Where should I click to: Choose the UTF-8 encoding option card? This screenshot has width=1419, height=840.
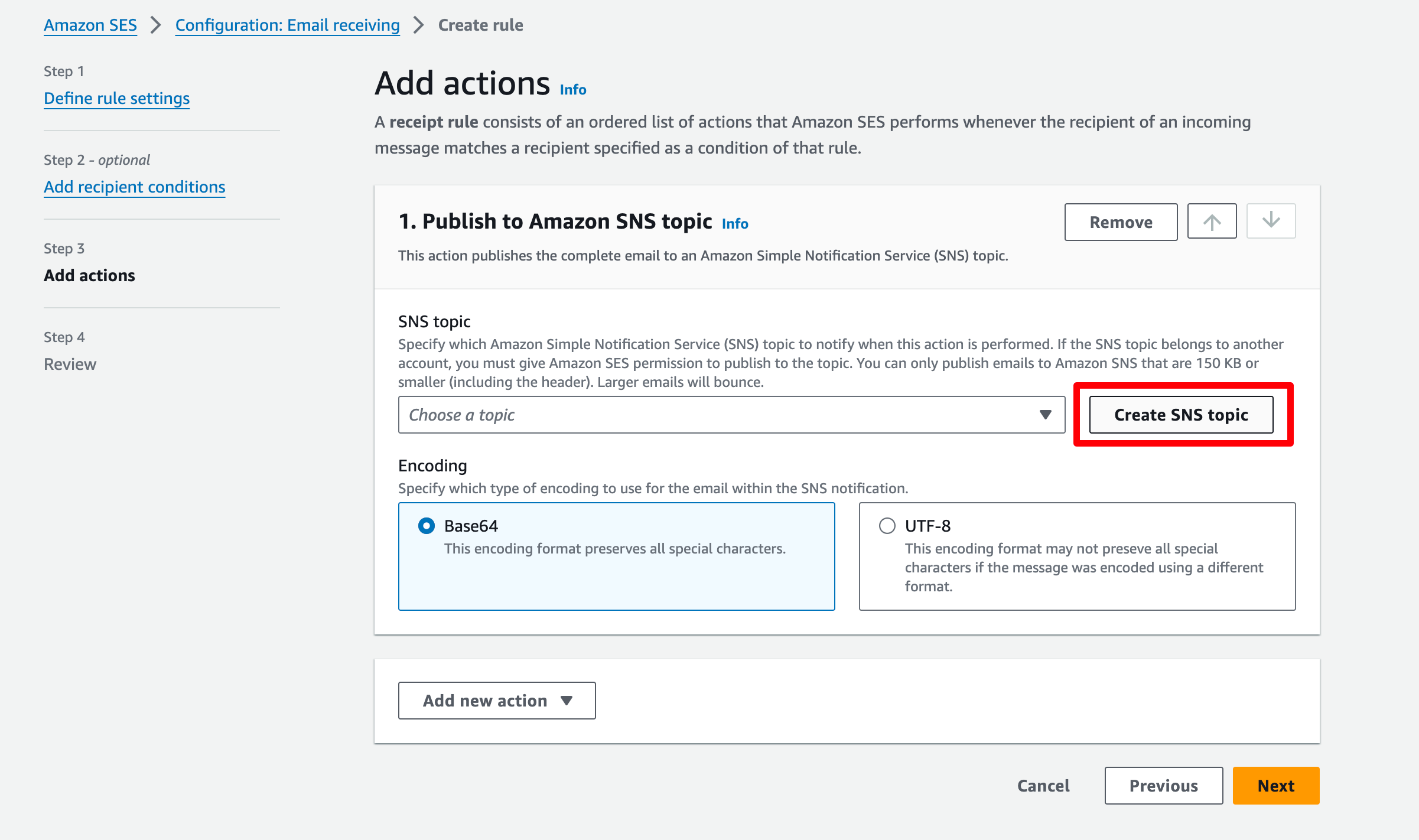1077,556
